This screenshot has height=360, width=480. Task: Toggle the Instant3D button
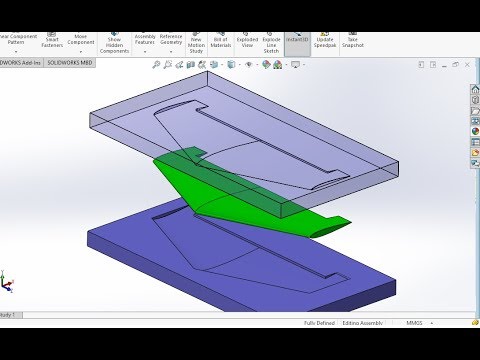pos(297,44)
